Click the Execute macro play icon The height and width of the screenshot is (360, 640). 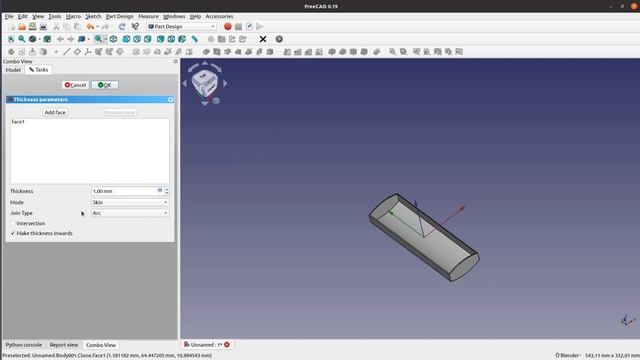(260, 27)
